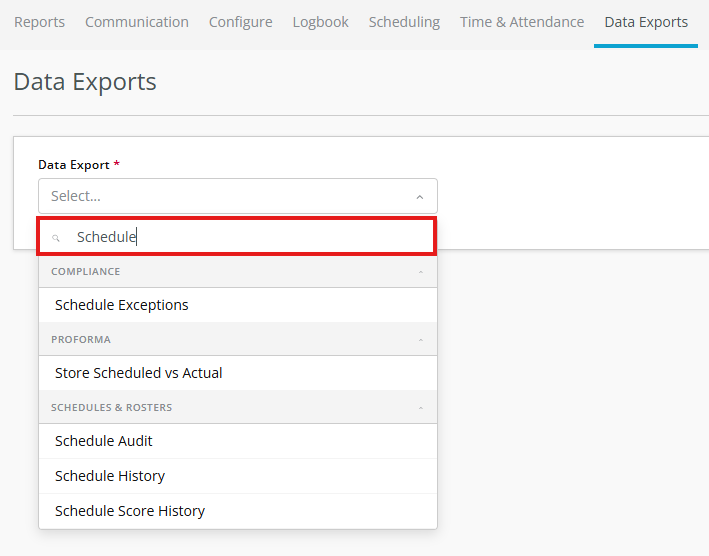This screenshot has width=709, height=556.
Task: Switch to the Communication tab
Action: [137, 22]
